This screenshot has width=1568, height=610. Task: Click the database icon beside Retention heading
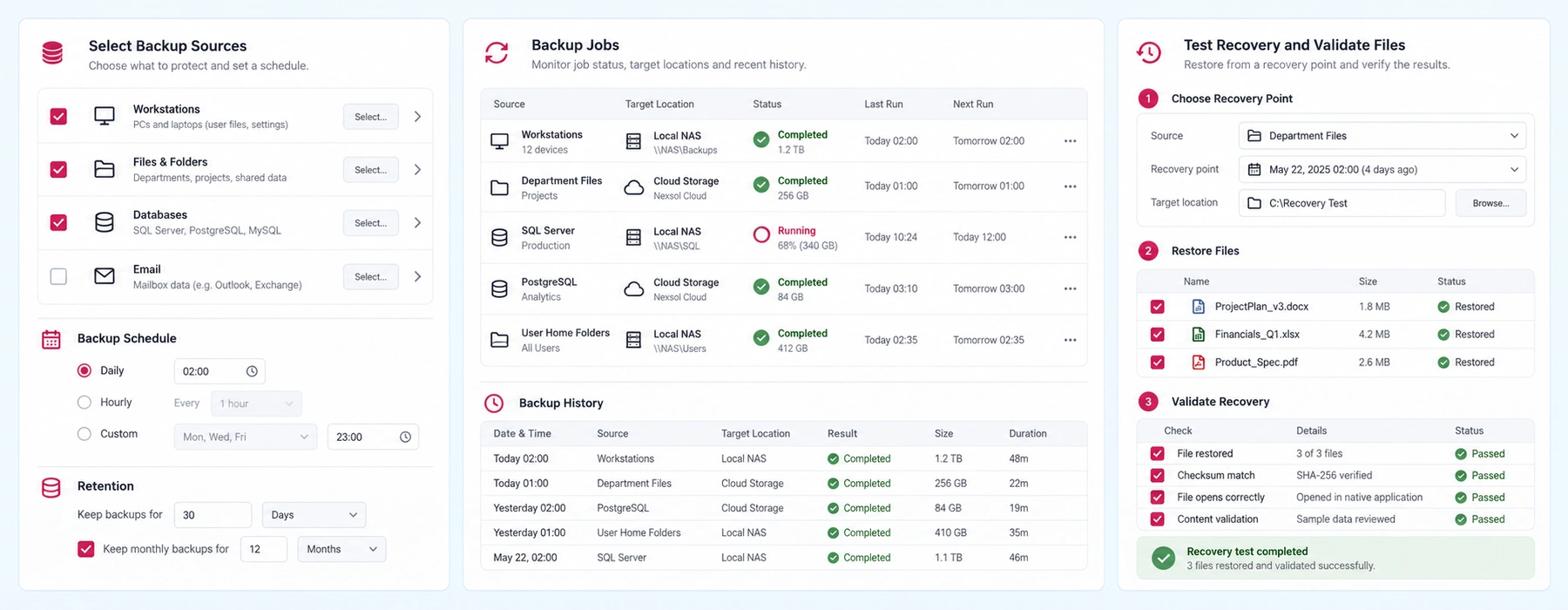coord(51,487)
